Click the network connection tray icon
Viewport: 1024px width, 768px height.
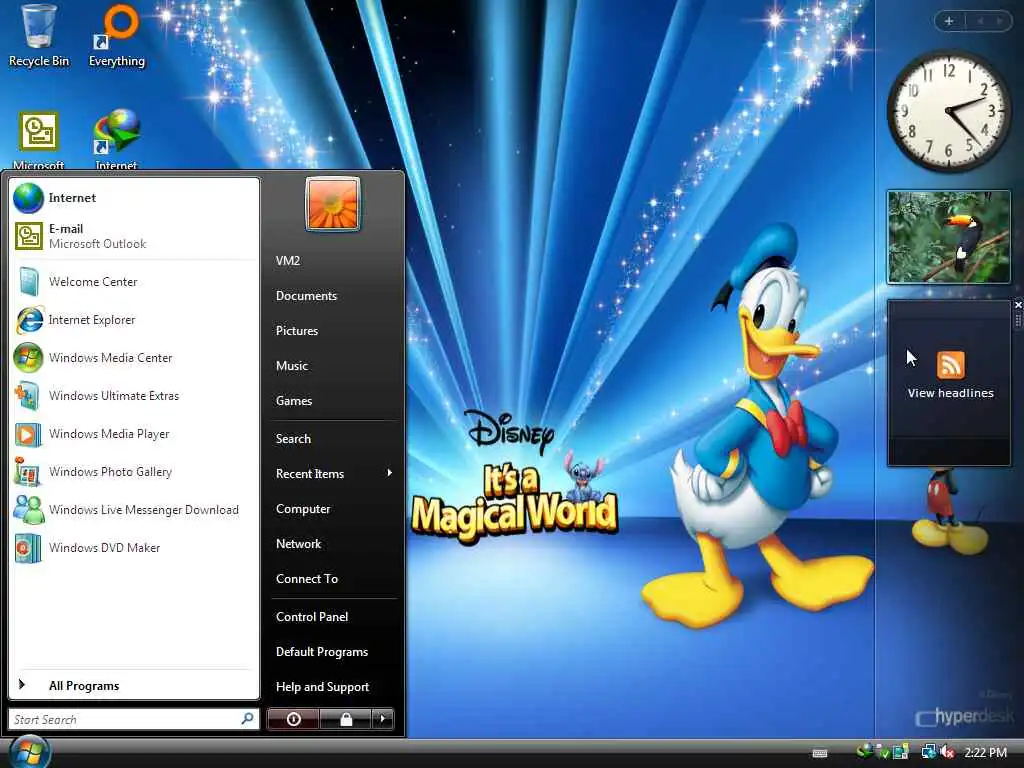pos(929,752)
